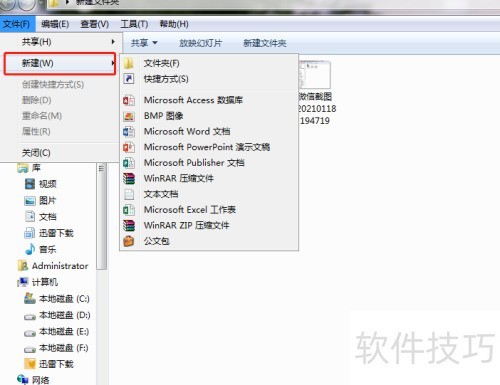Click the 图片 label in the sidebar
The height and width of the screenshot is (385, 500).
tap(48, 200)
